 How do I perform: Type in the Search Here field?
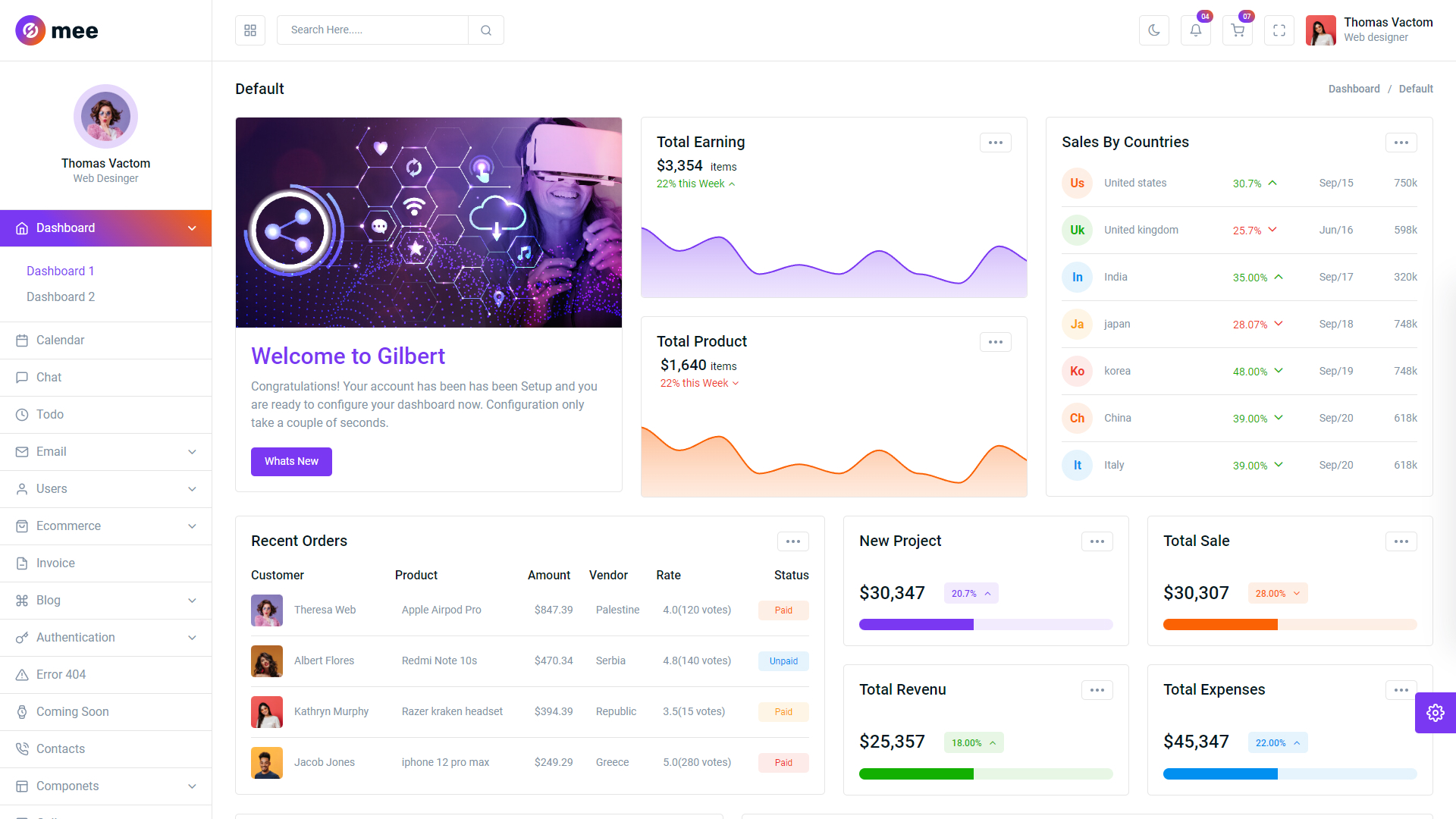pos(372,30)
